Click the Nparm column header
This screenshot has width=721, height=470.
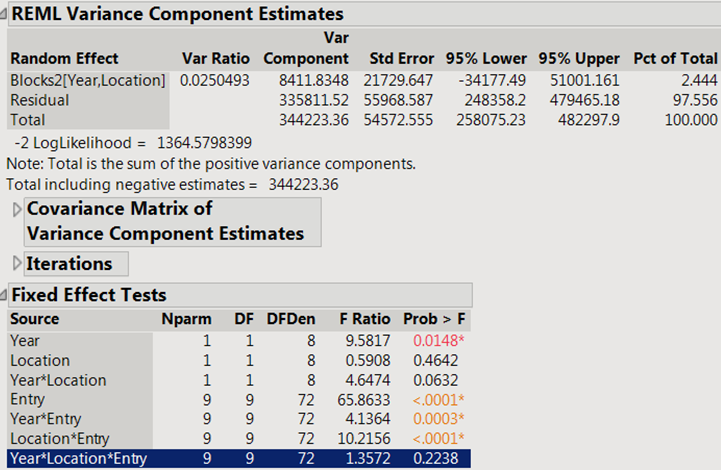click(x=183, y=319)
